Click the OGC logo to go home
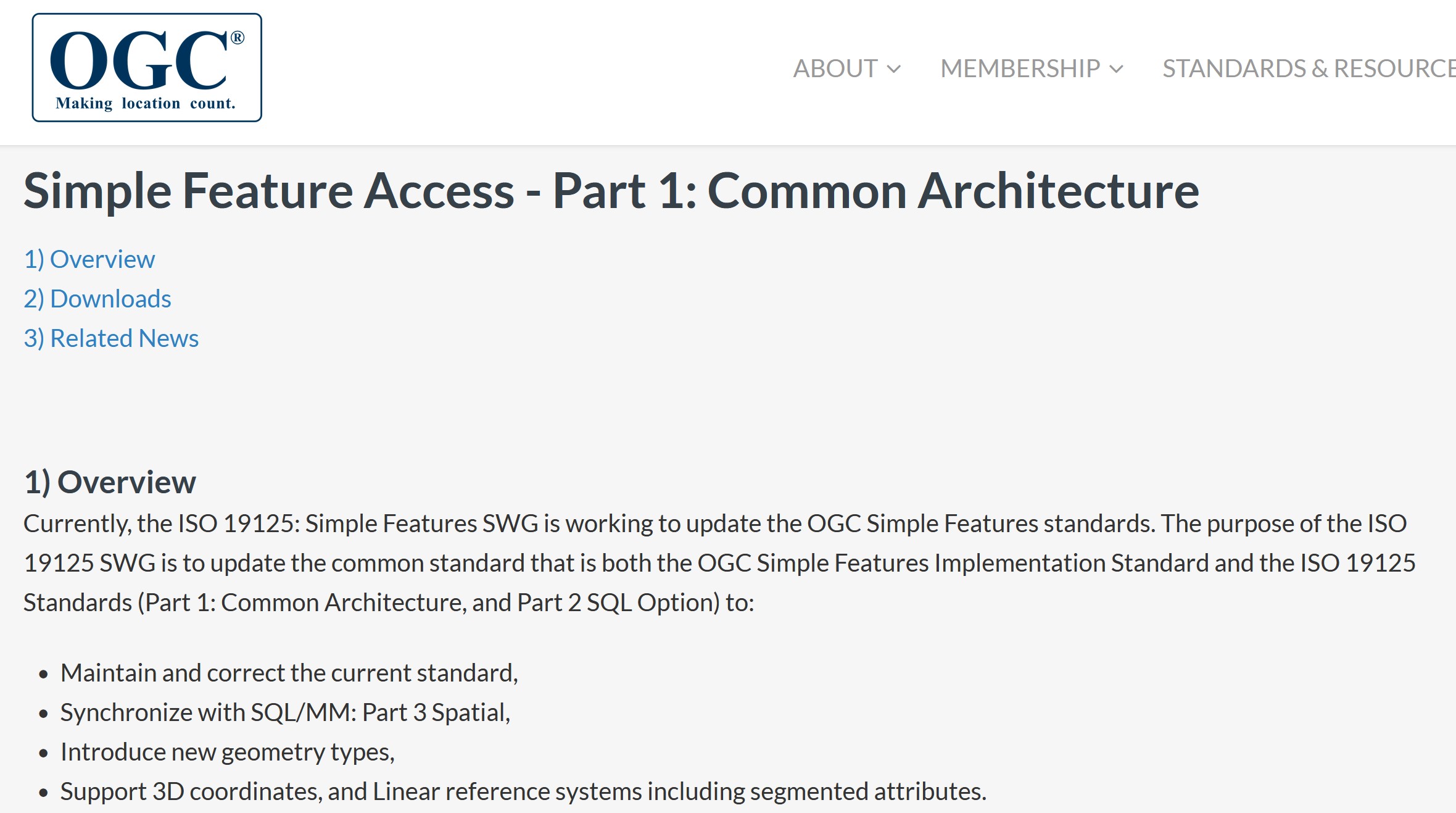1456x813 pixels. pyautogui.click(x=146, y=67)
